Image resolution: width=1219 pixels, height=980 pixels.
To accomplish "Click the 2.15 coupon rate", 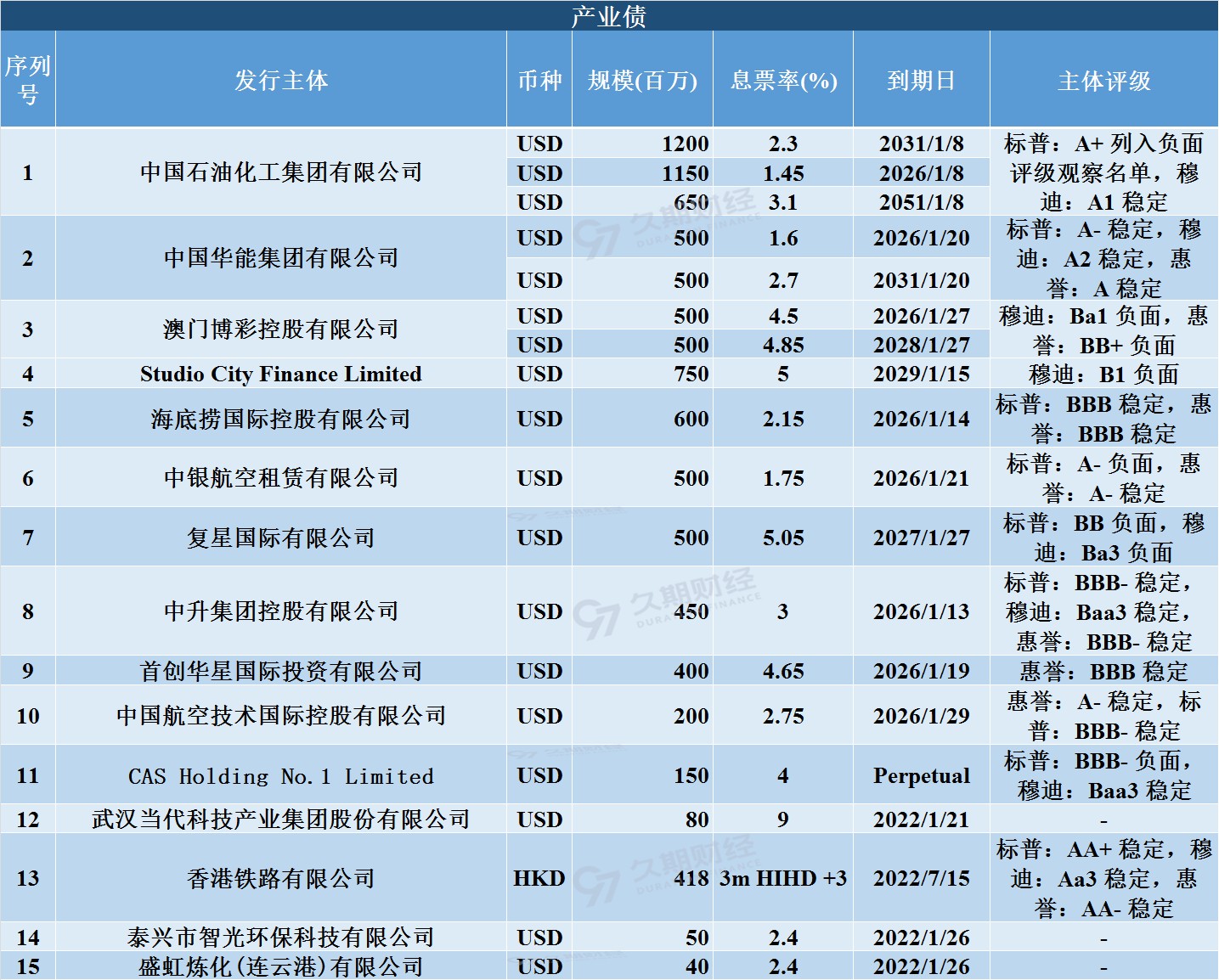I will coord(783,419).
